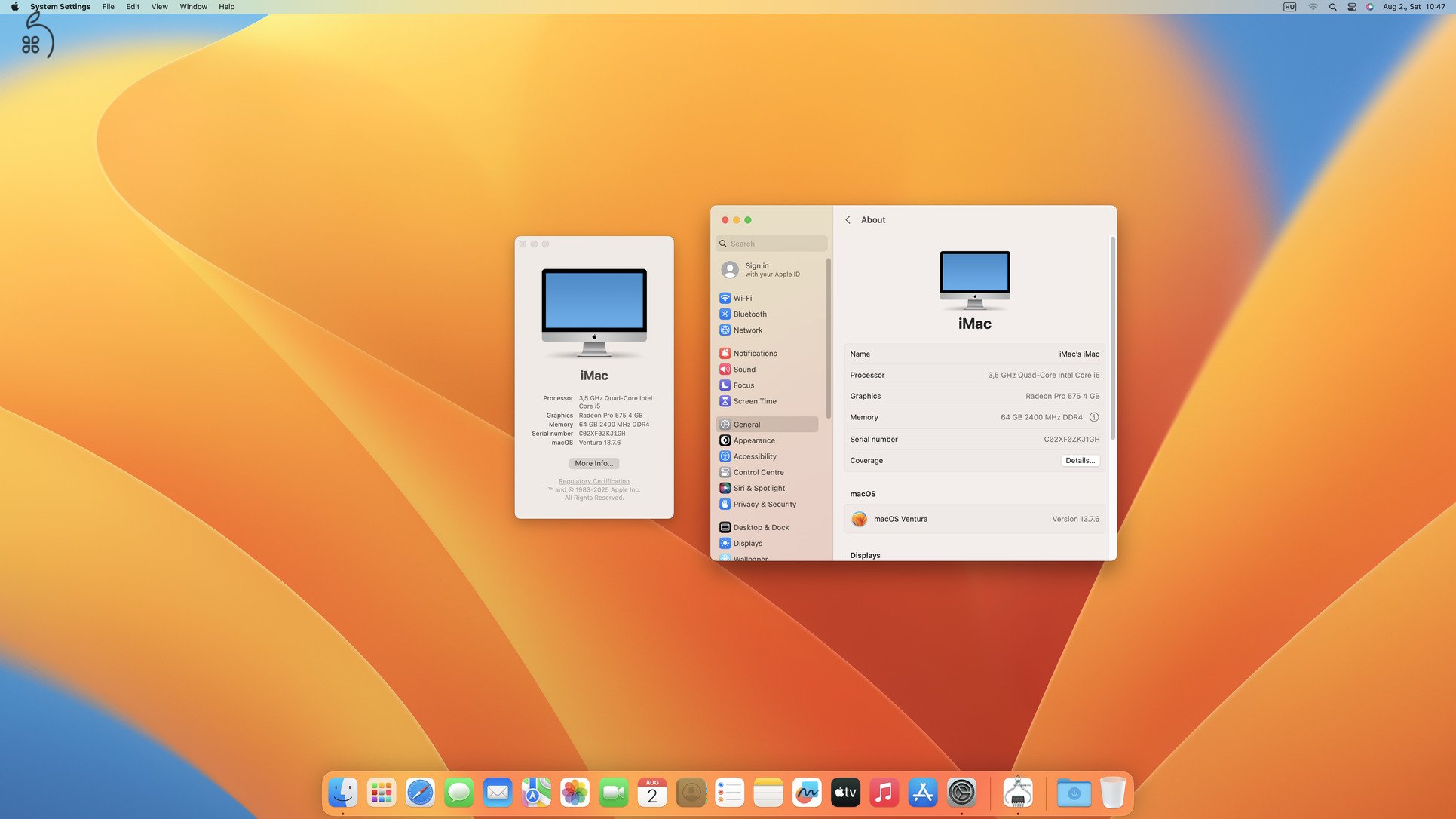Open the Help menu
Screen dimensions: 1456x819
coord(227,7)
